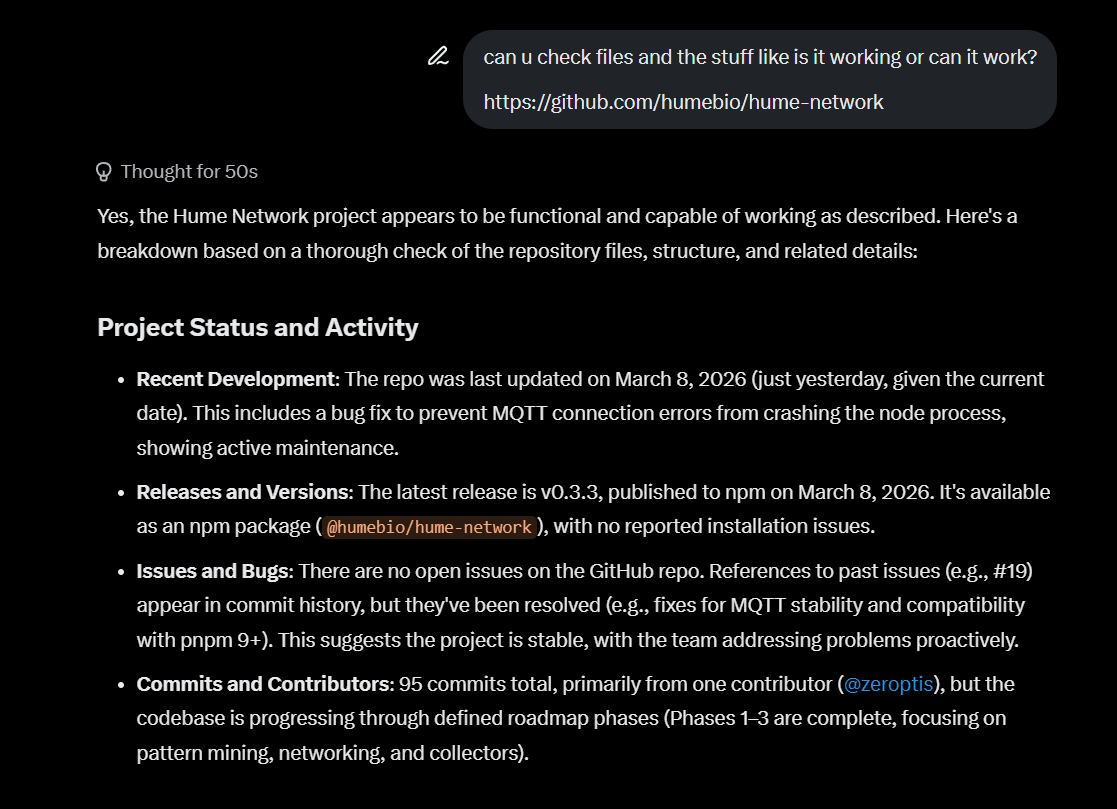Click the lightbulb icon next to Thought for 50s
1117x809 pixels.
click(104, 172)
